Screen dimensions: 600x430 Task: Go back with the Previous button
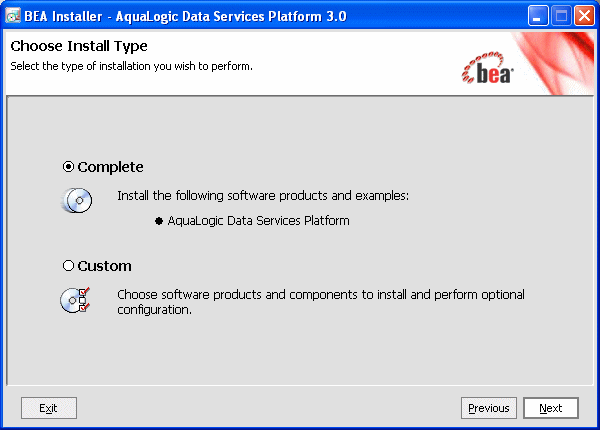[489, 408]
